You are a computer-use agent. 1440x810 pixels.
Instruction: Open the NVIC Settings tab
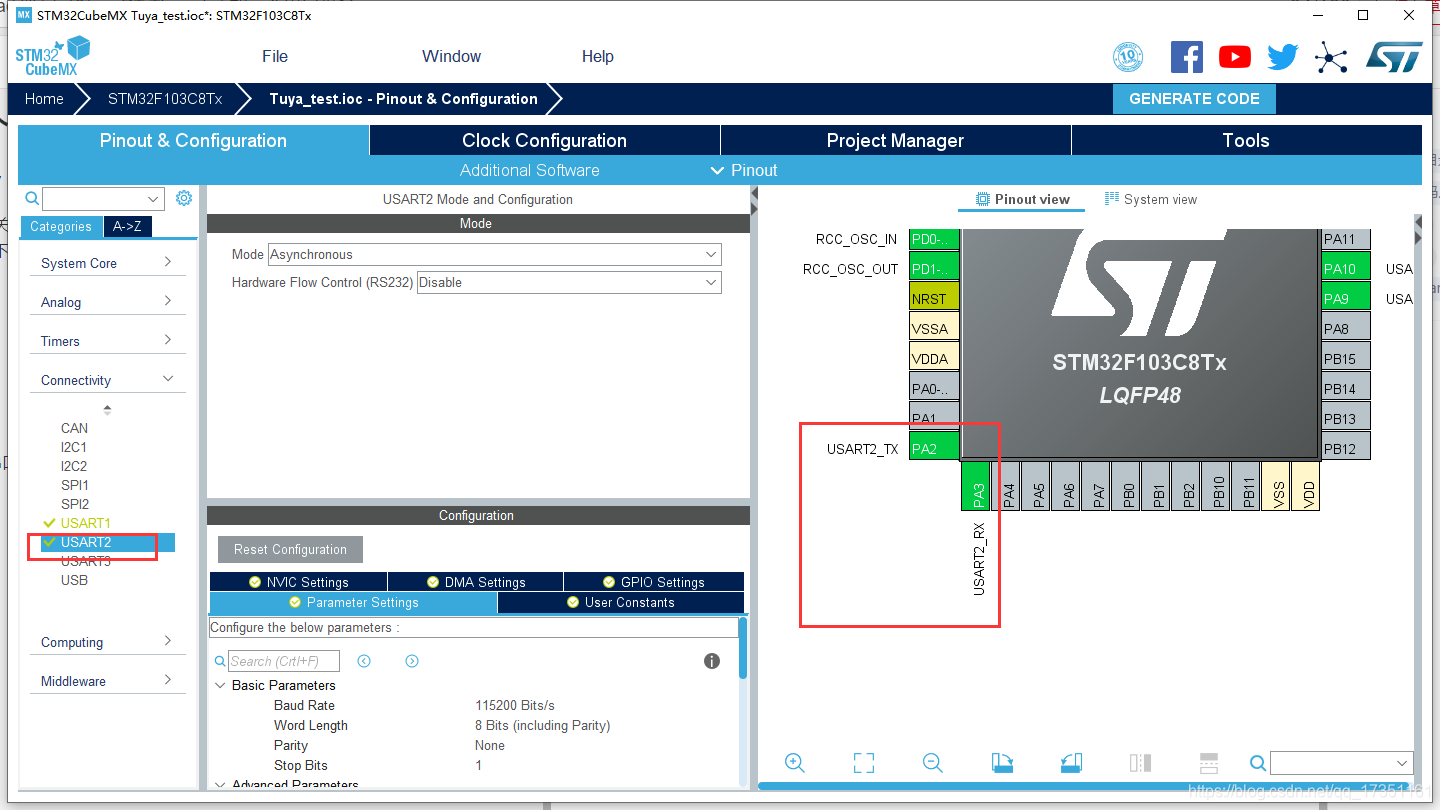pos(298,582)
